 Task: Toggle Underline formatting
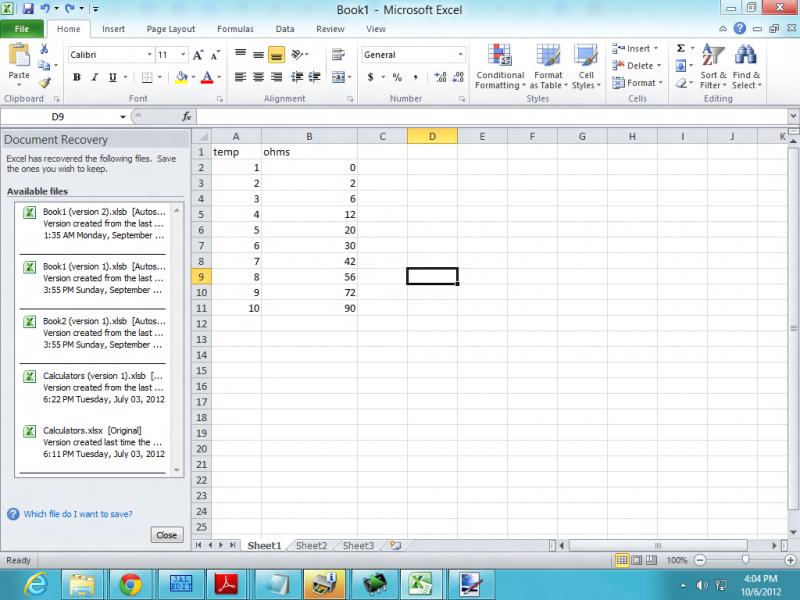(113, 77)
